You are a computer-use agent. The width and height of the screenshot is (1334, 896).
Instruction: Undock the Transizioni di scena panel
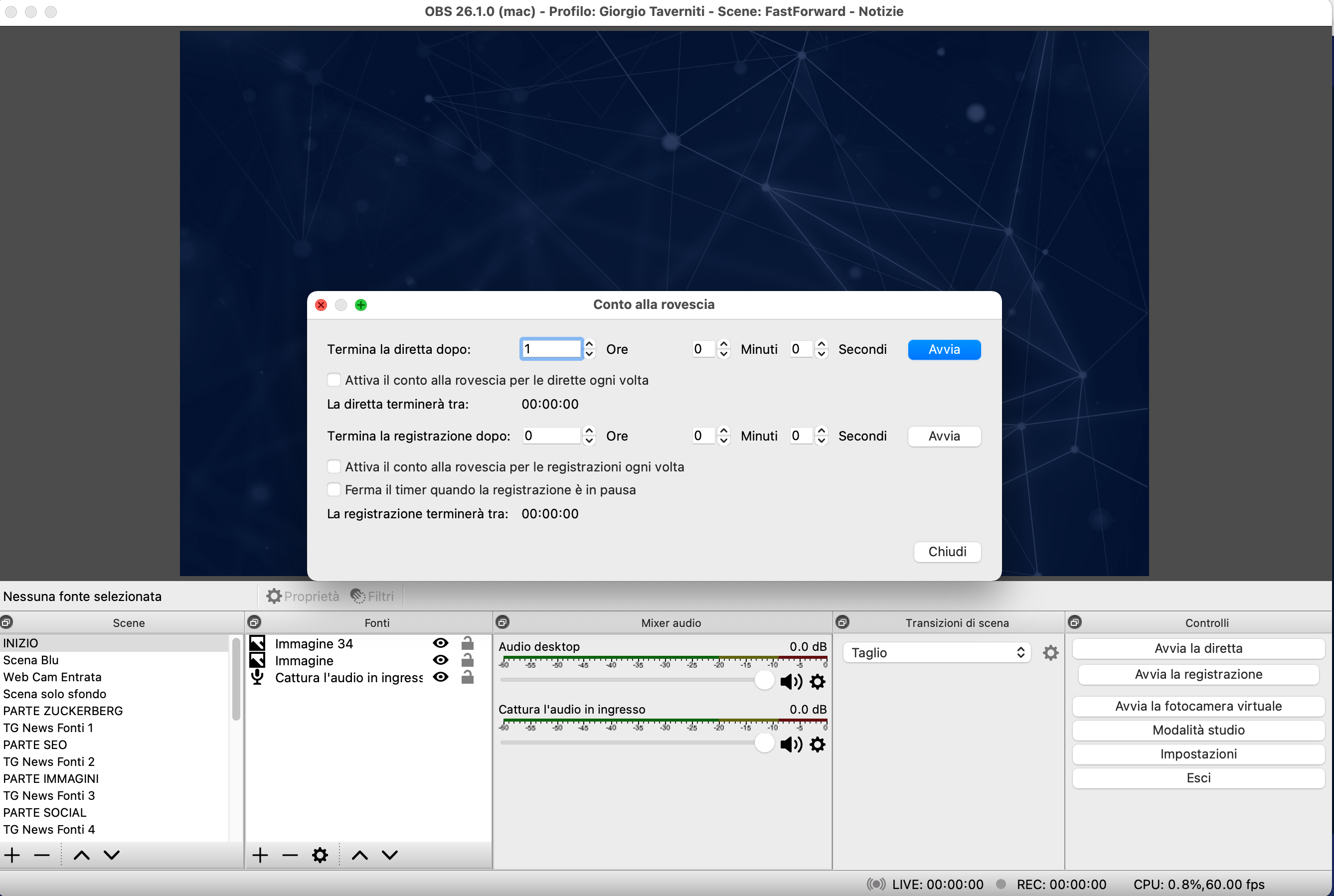coord(842,622)
